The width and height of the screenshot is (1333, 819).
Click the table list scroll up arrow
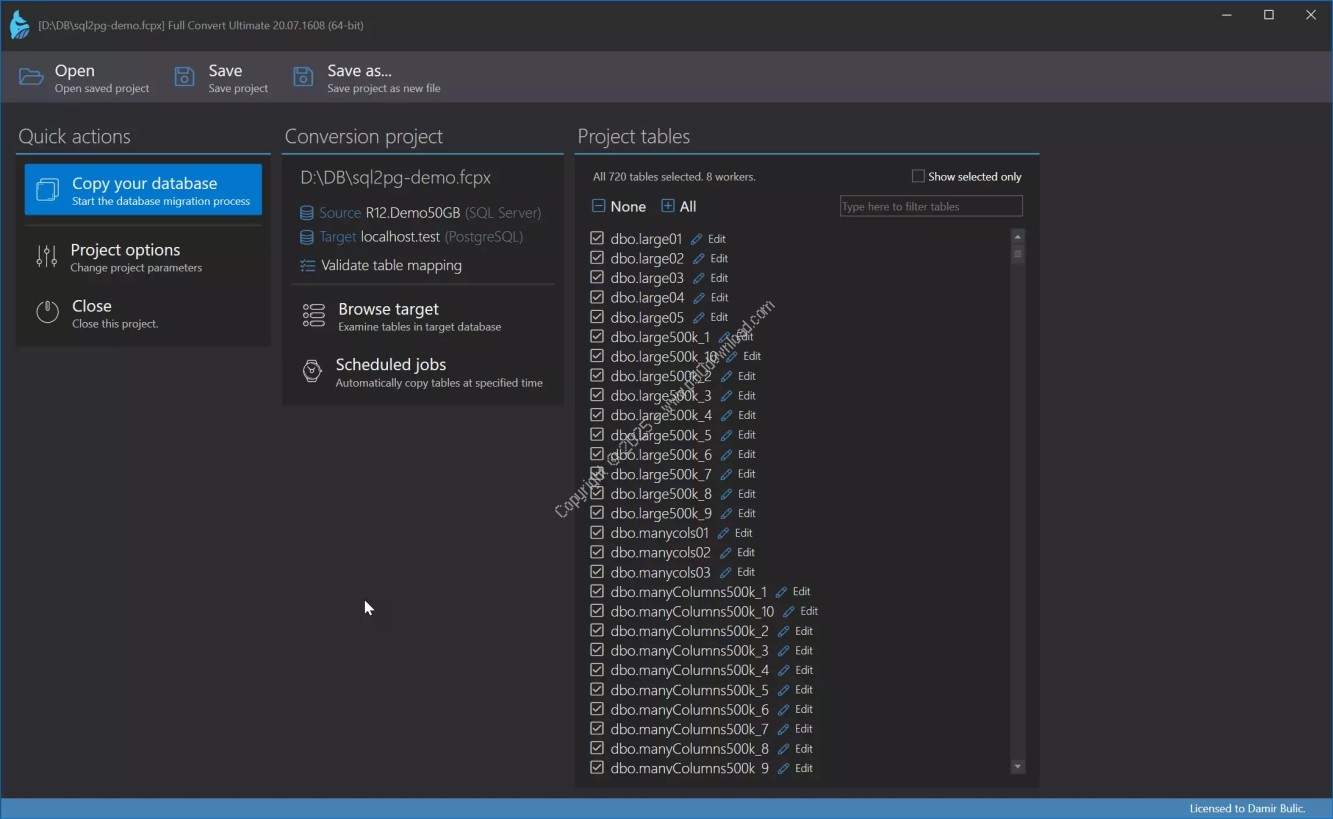click(1018, 237)
